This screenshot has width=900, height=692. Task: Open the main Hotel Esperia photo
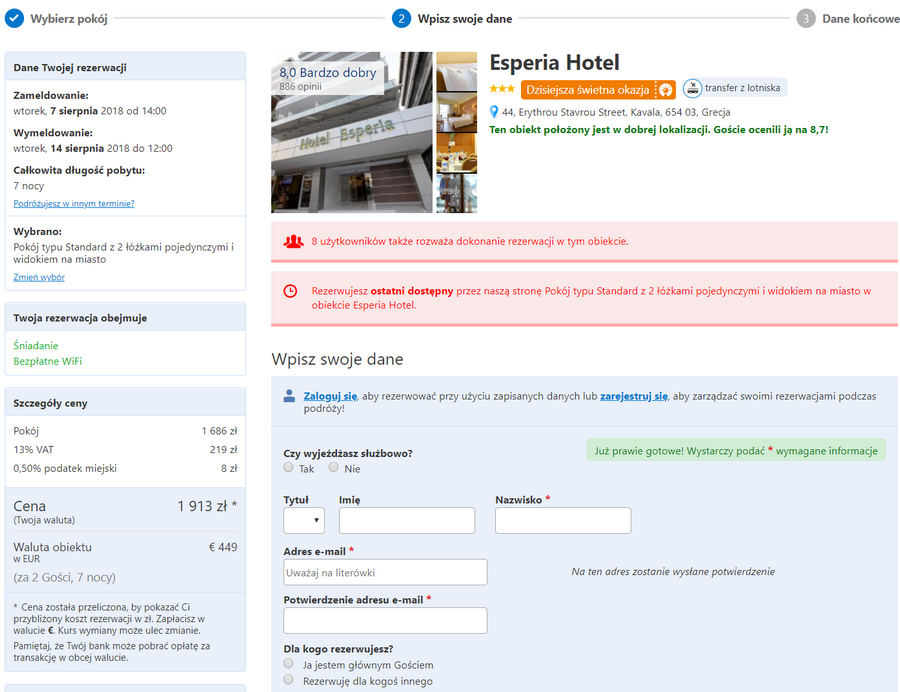(352, 133)
